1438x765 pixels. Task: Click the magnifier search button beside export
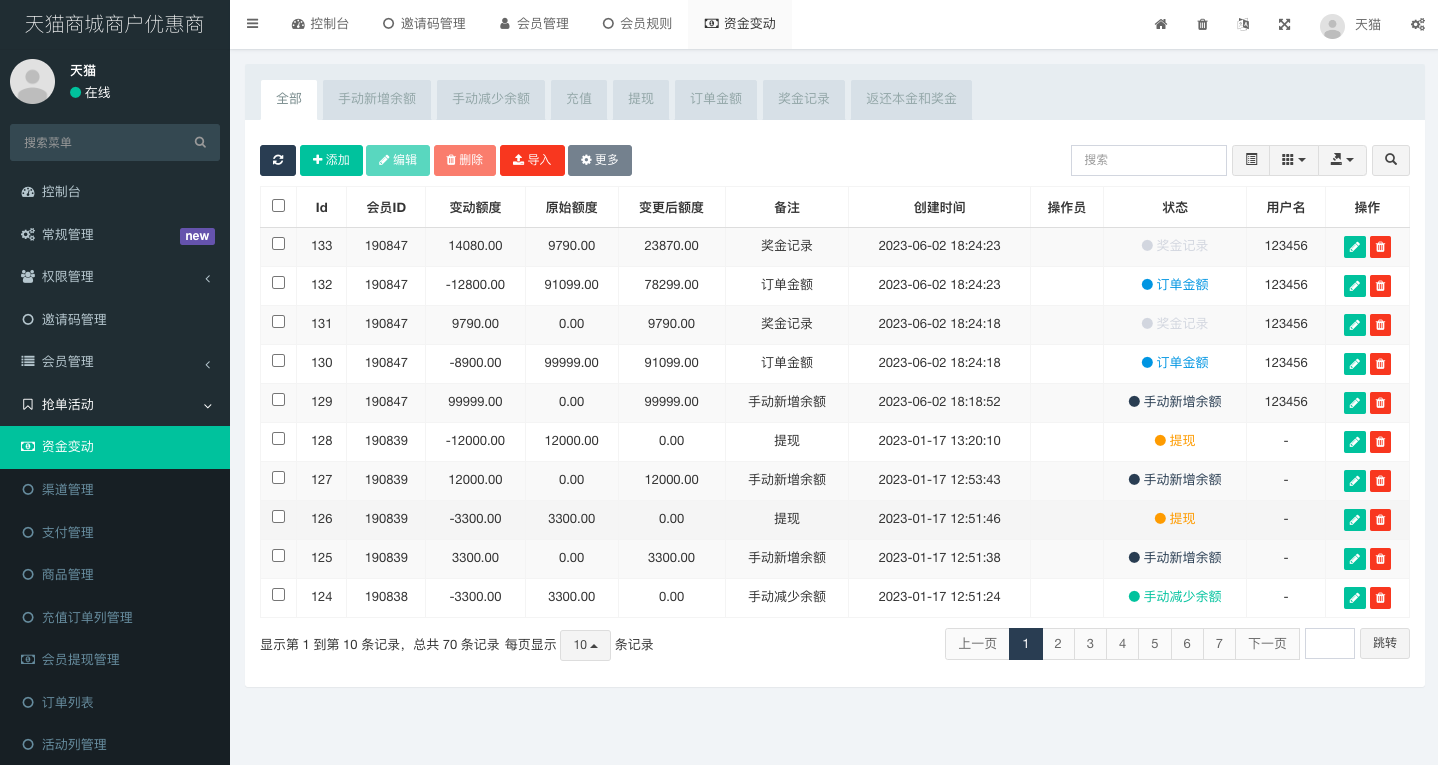pos(1390,160)
